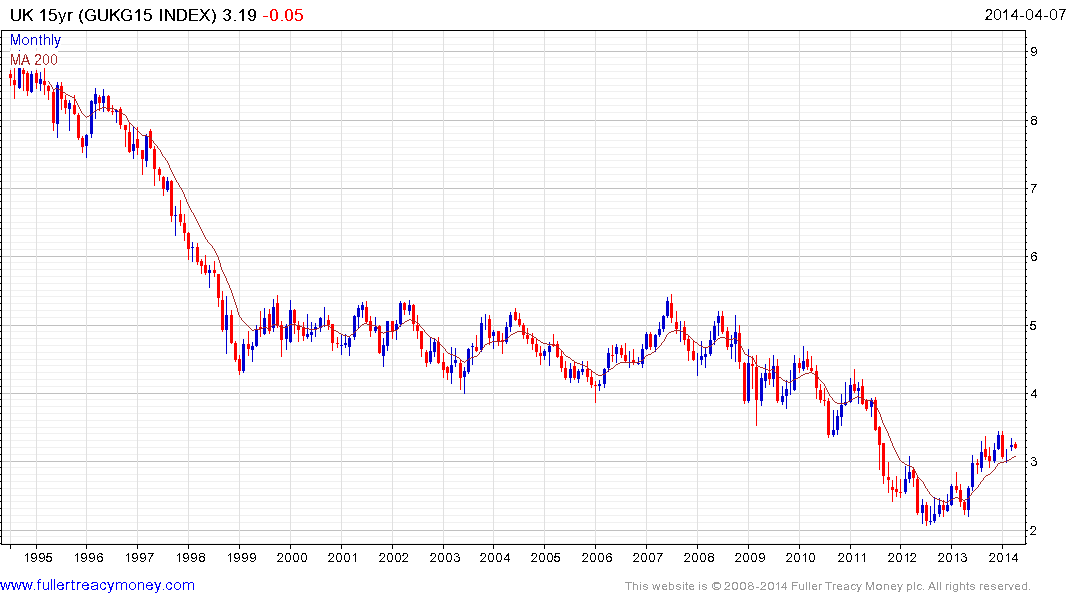Click the 1996 x-axis label
Viewport: 1075px width, 600px height.
pos(88,557)
